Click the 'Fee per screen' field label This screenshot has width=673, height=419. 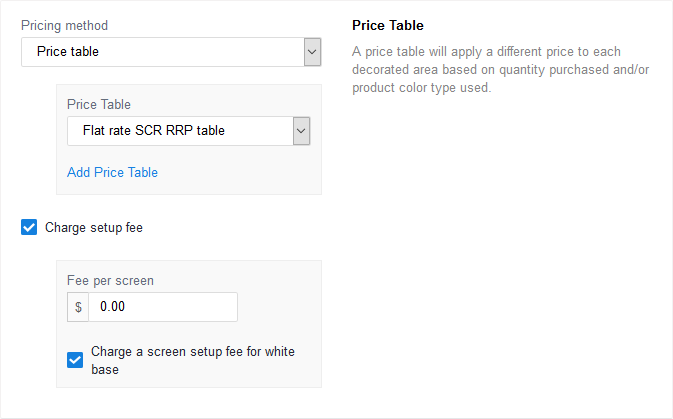[110, 281]
